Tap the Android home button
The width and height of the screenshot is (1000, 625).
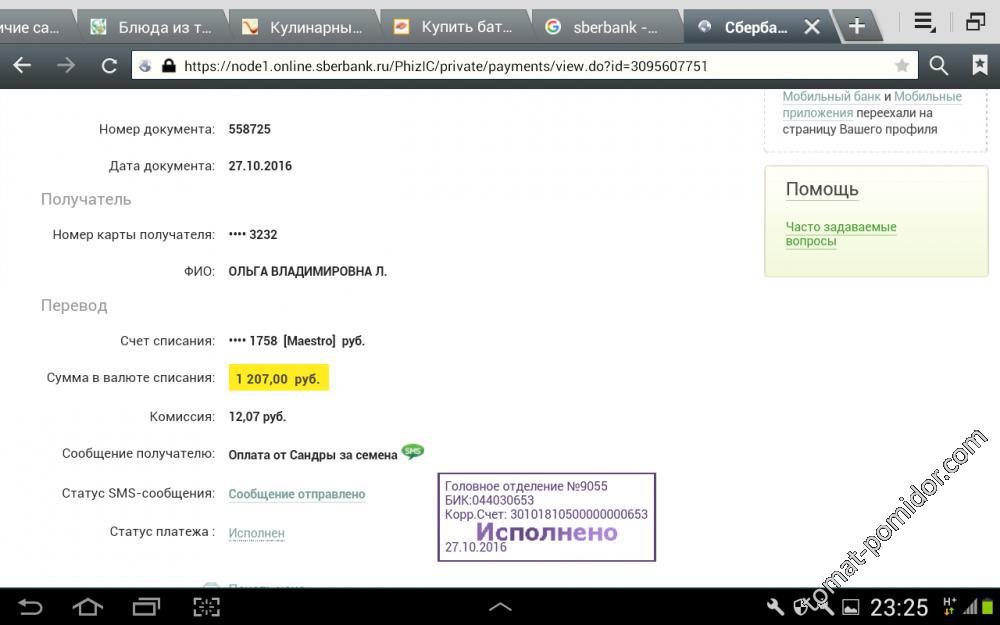point(87,606)
